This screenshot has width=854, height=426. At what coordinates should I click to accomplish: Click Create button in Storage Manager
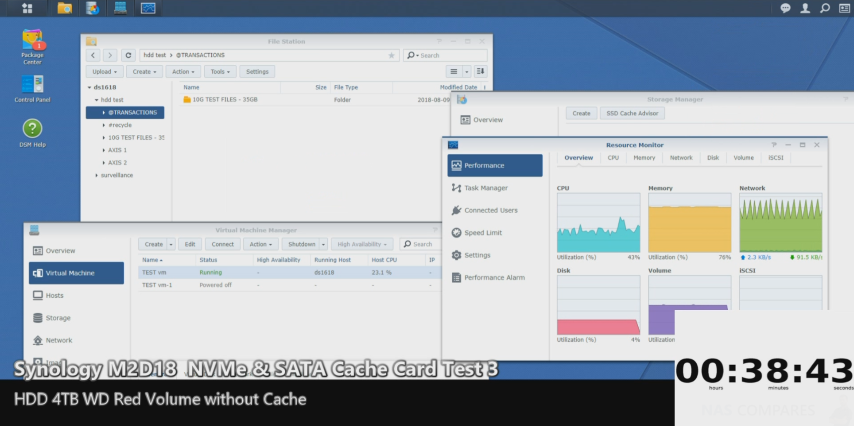pyautogui.click(x=581, y=113)
